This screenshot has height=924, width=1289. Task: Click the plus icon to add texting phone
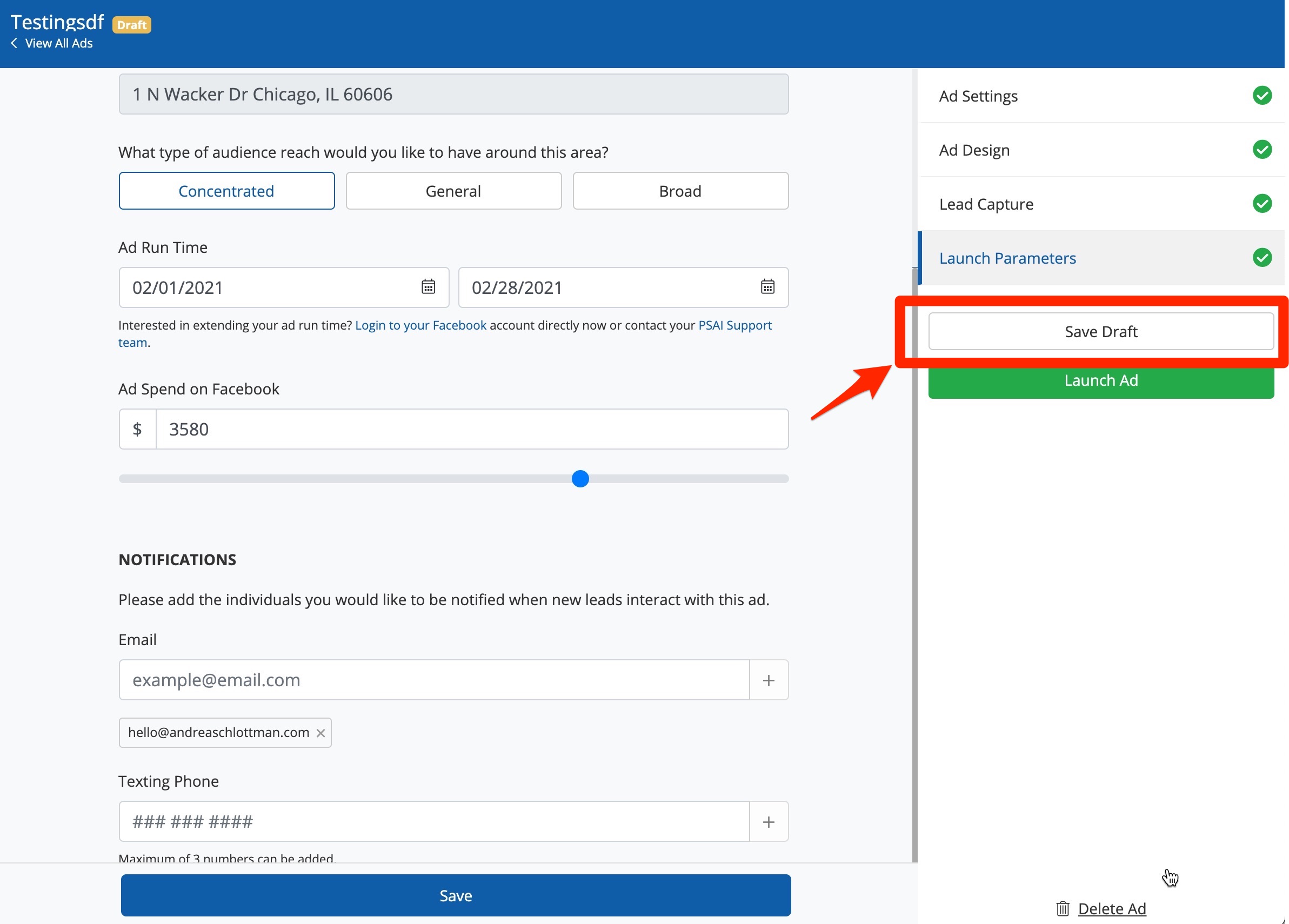[769, 822]
